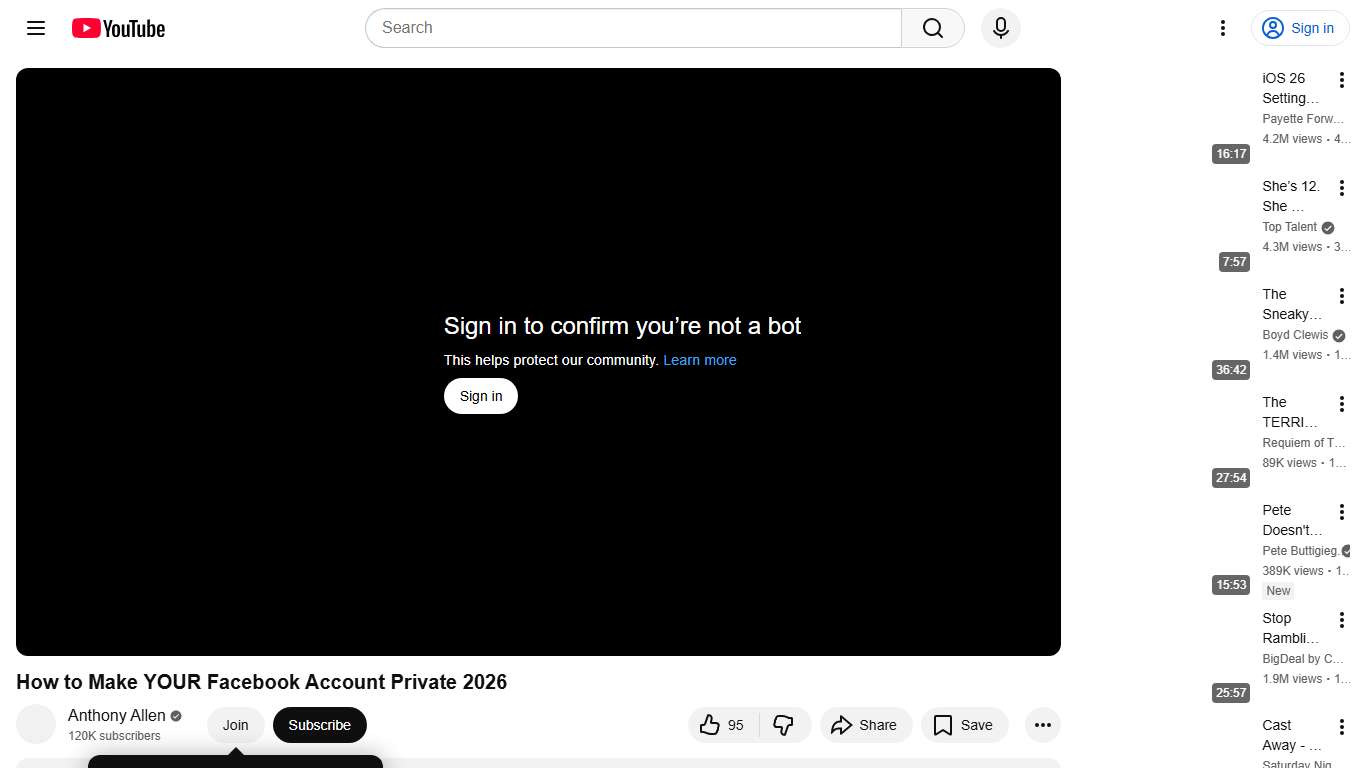This screenshot has width=1366, height=768.
Task: Switch to the Join membership option
Action: [235, 725]
